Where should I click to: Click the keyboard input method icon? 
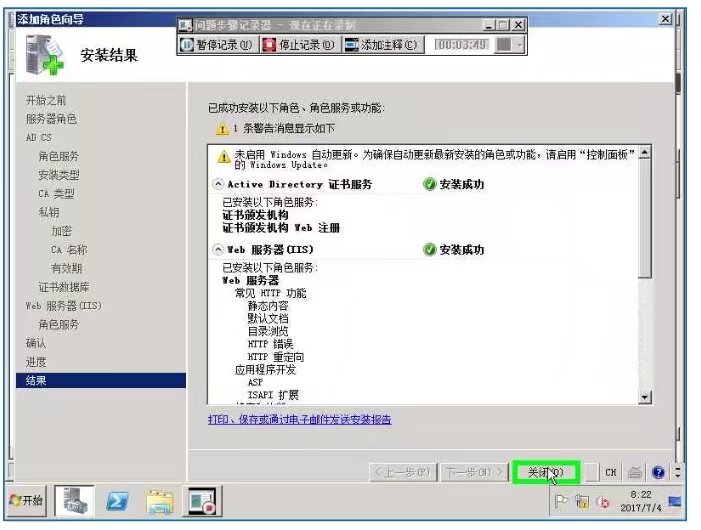pyautogui.click(x=635, y=472)
